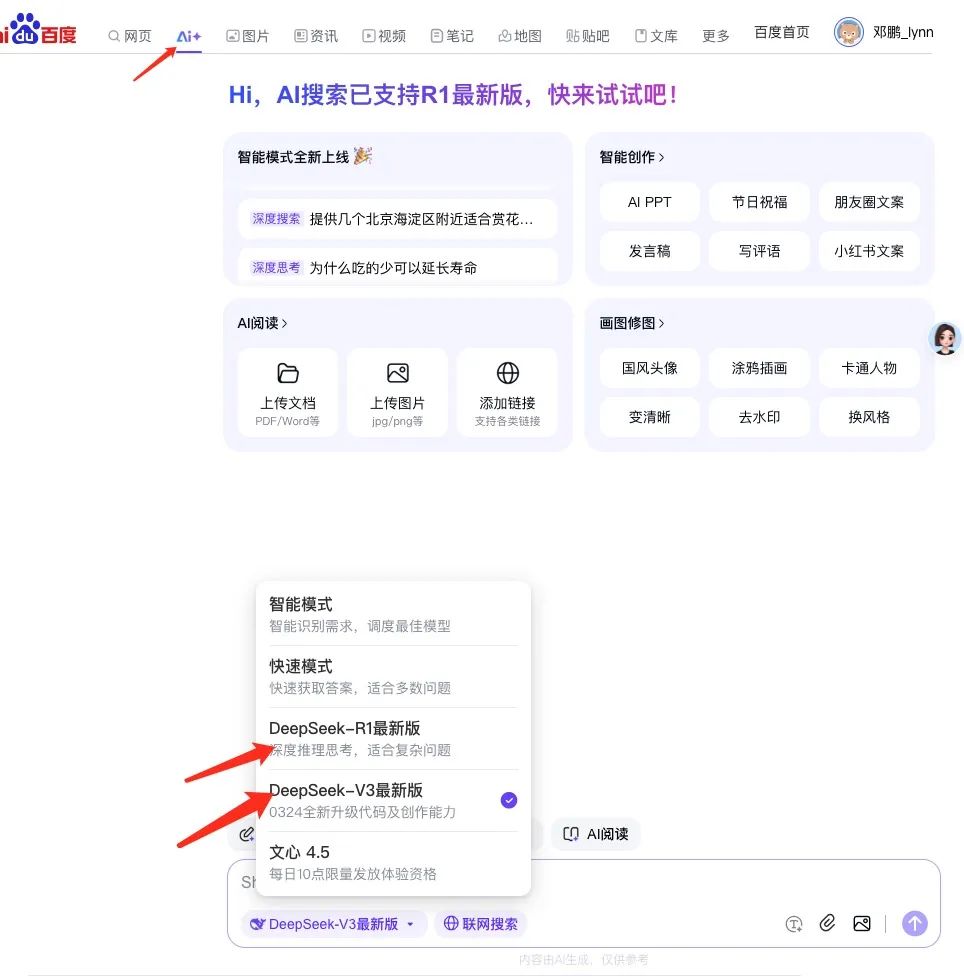Click the text format T icon

point(793,924)
